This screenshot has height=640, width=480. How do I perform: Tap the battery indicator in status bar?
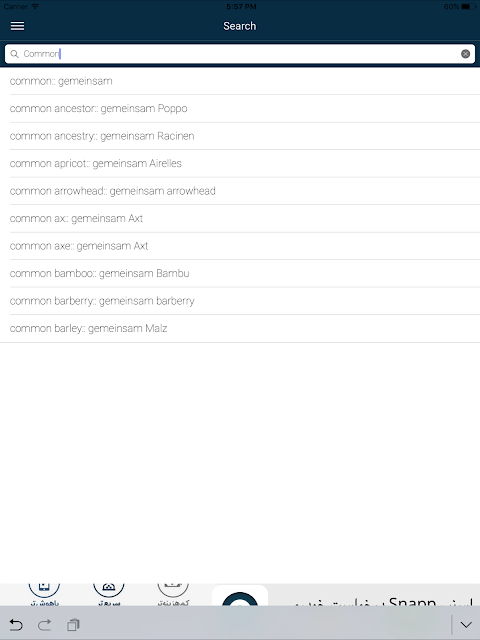click(468, 7)
